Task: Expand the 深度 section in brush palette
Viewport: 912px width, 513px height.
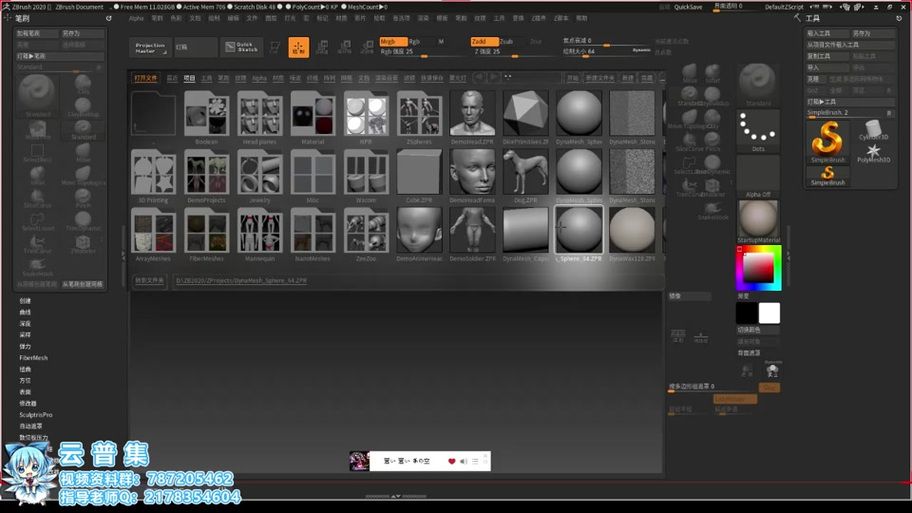Action: tap(25, 323)
